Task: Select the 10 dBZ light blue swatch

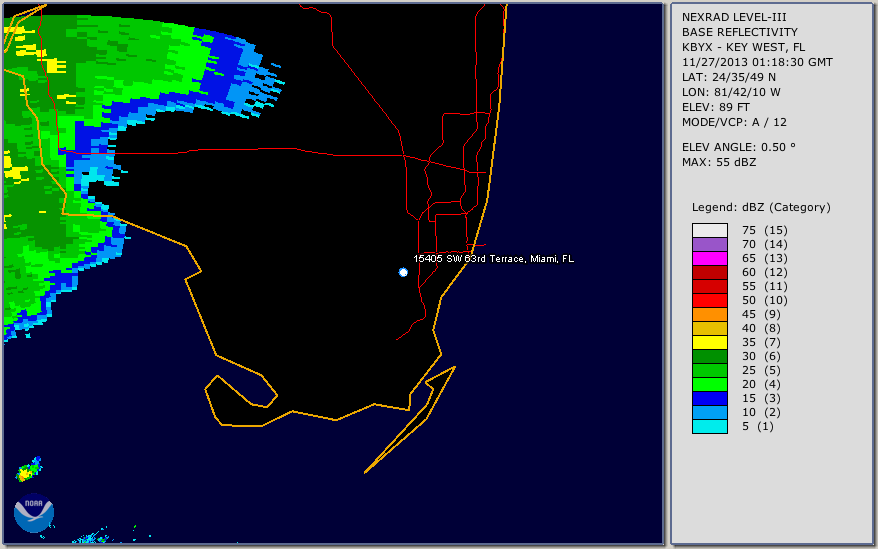Action: coord(710,412)
